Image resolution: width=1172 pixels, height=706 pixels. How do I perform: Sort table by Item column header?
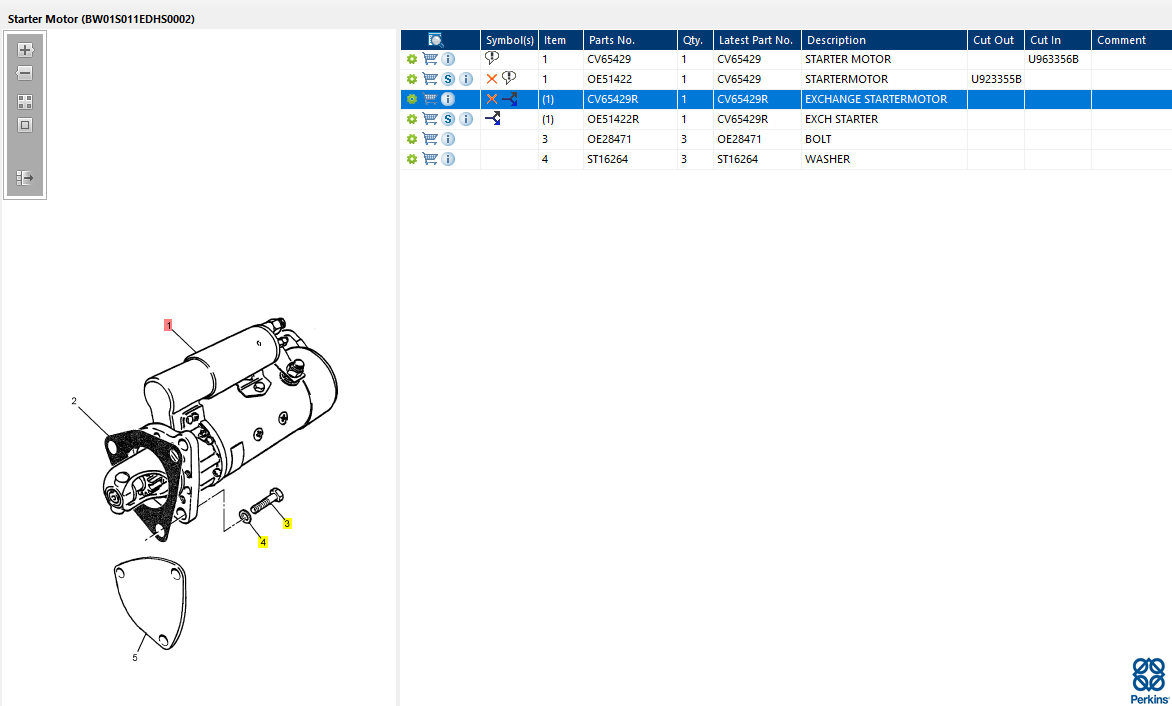tap(561, 40)
